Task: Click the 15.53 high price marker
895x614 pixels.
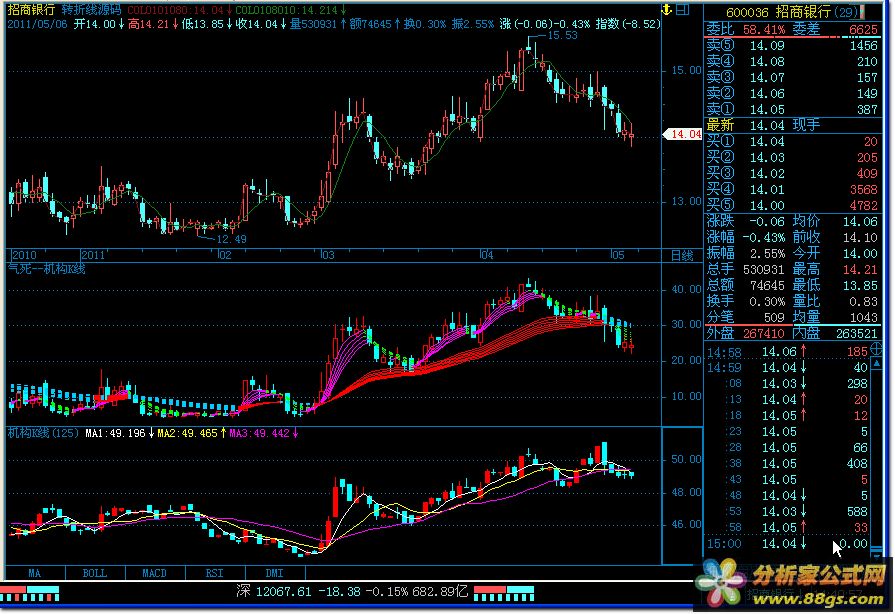Action: pos(562,35)
